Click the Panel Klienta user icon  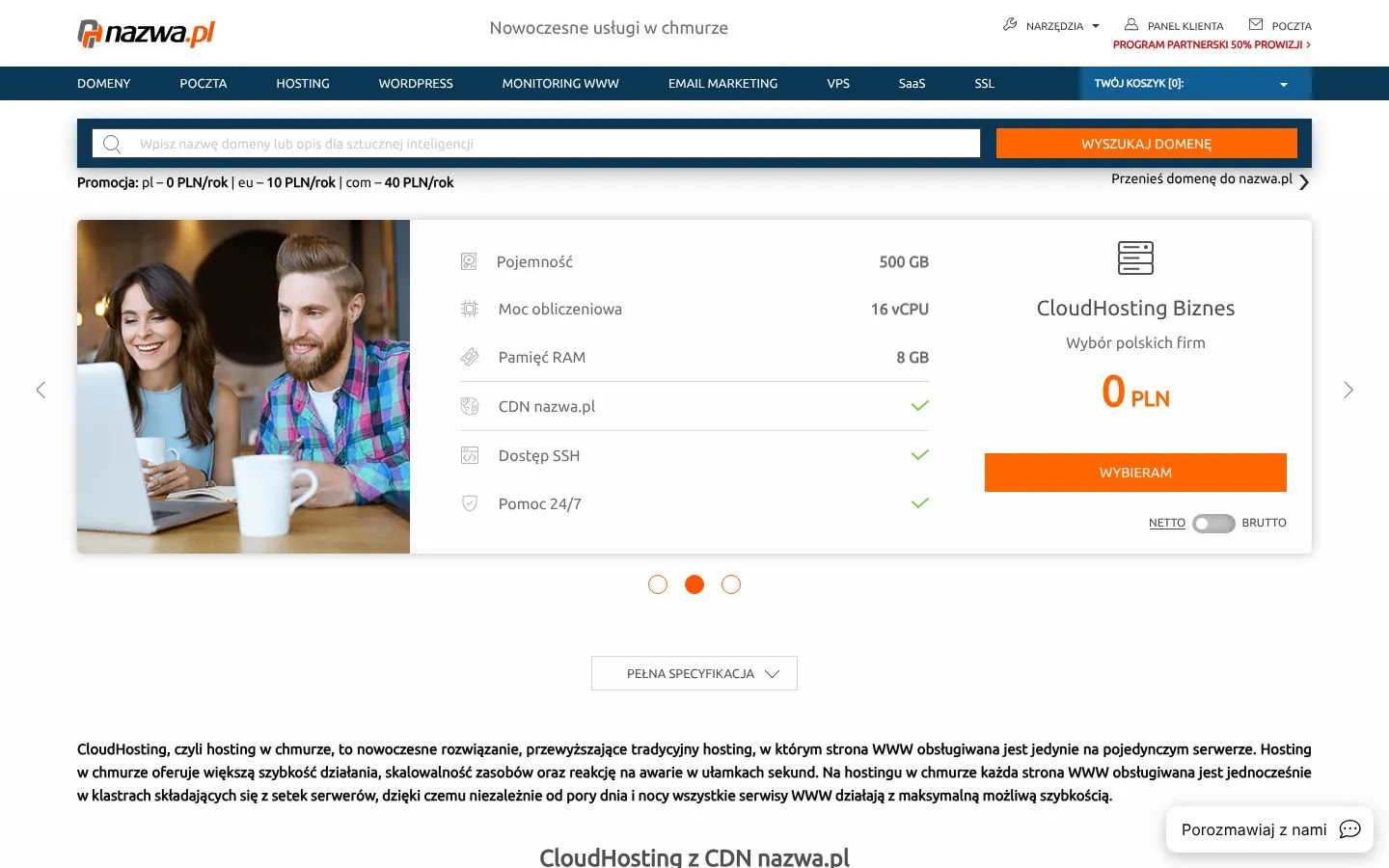[1131, 24]
